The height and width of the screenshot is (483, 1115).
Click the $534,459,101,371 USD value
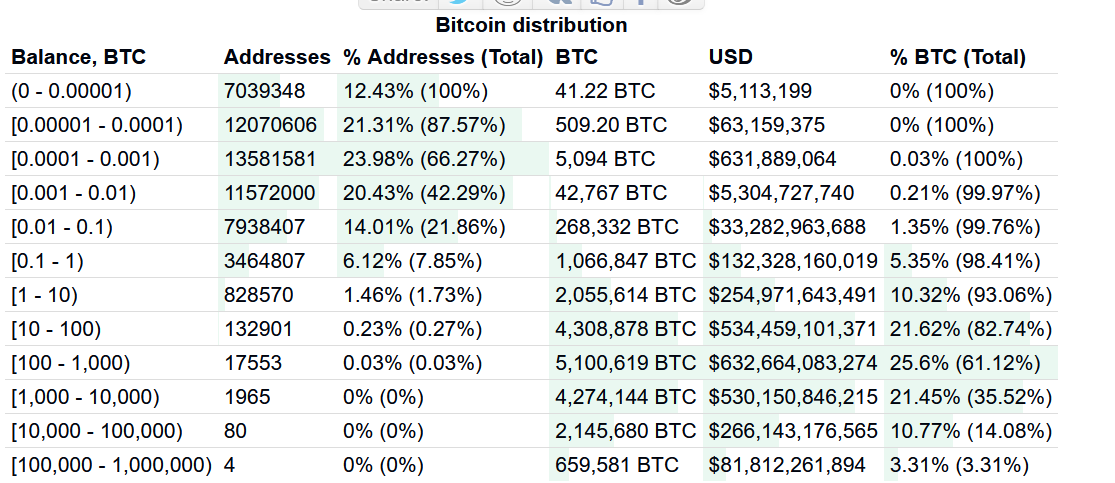(792, 329)
